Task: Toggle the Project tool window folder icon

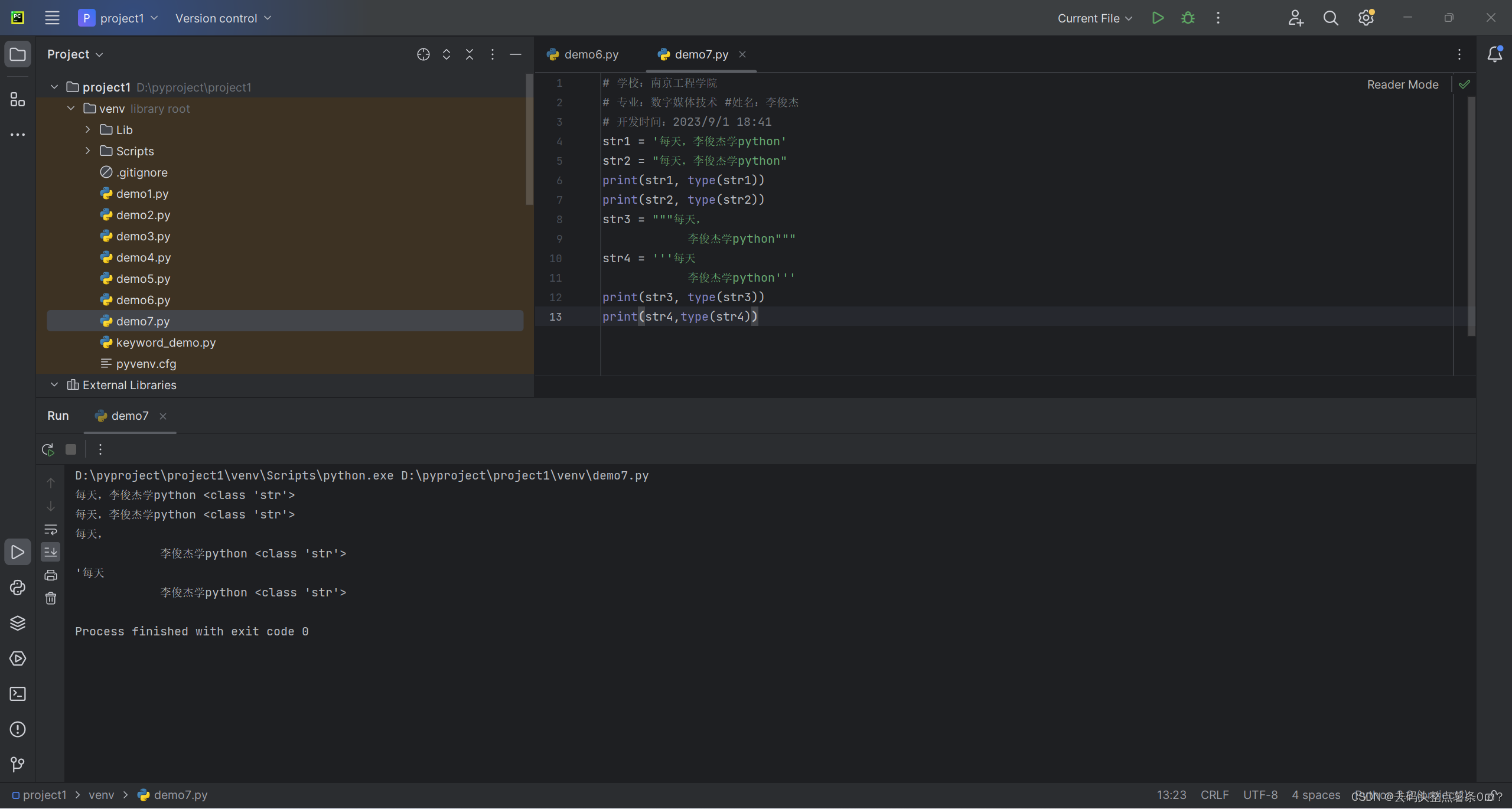Action: (18, 54)
